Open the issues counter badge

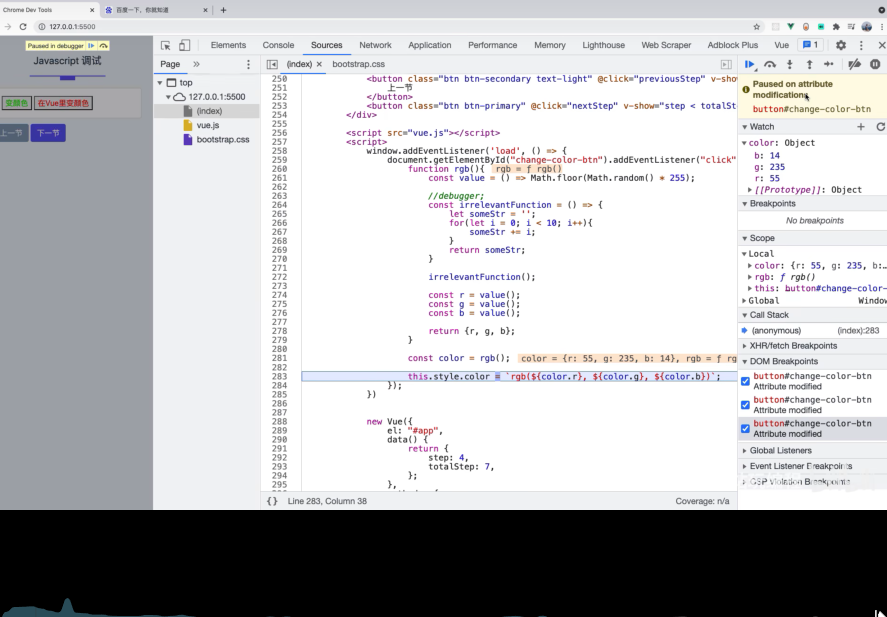pos(811,45)
